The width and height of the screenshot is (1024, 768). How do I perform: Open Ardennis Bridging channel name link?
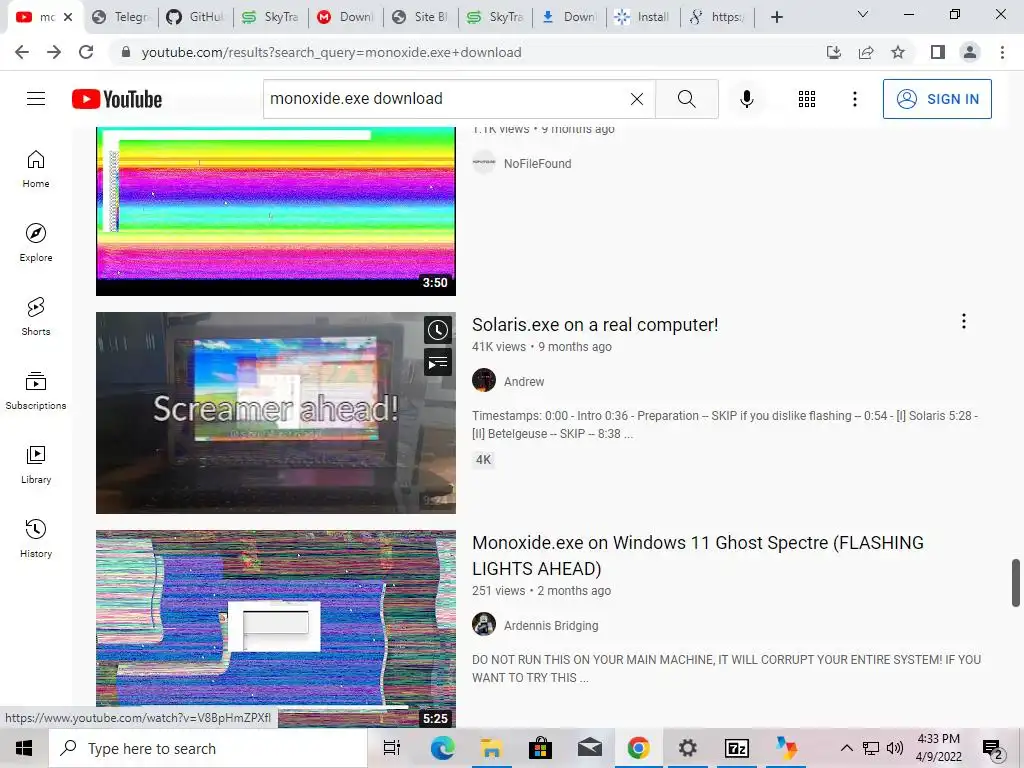(x=551, y=626)
